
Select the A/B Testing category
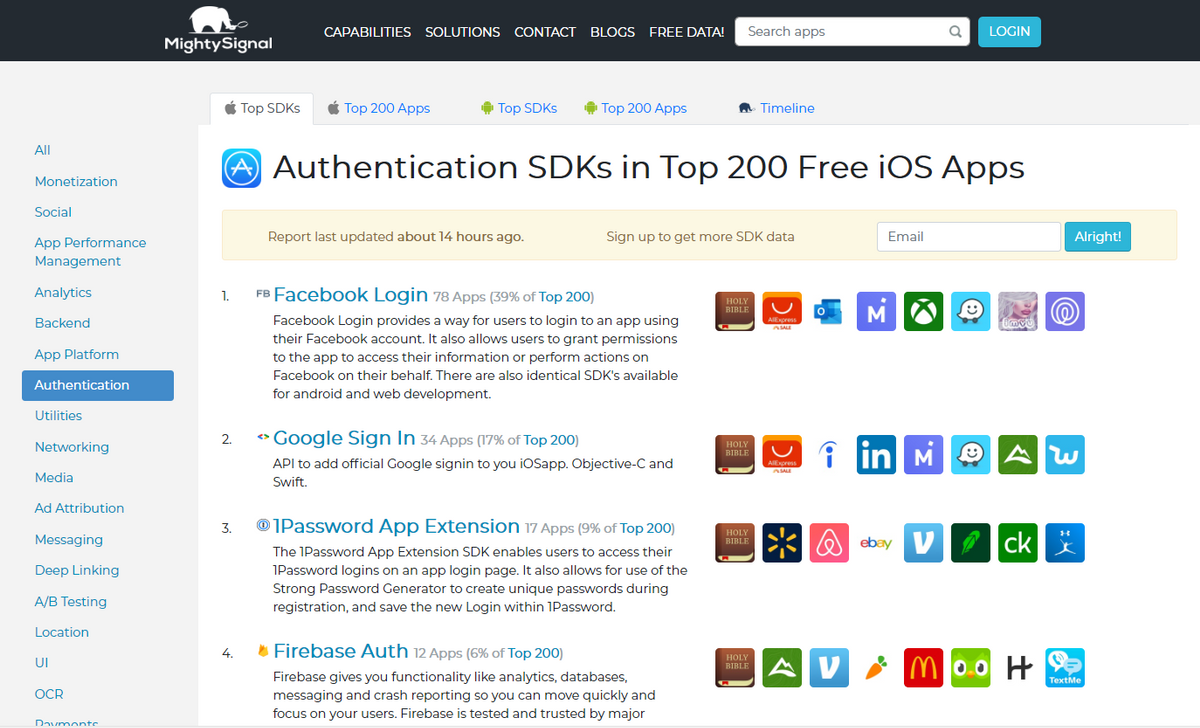point(71,601)
